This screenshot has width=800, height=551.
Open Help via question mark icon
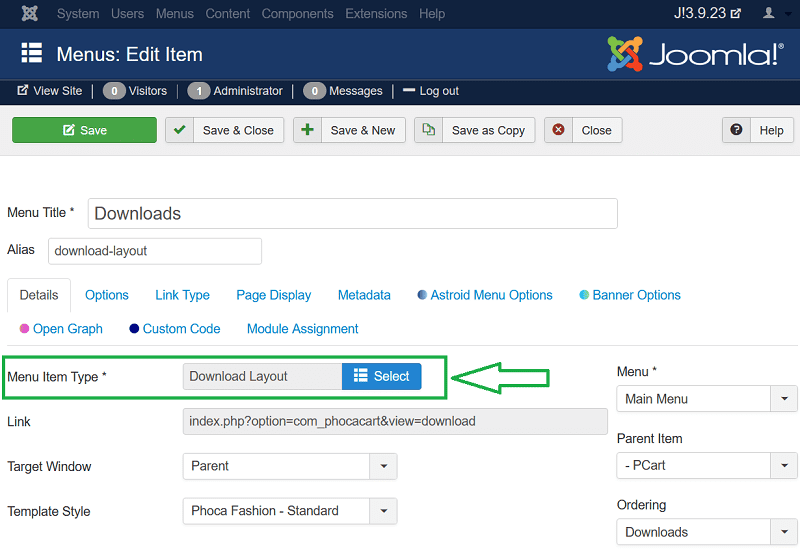(737, 130)
